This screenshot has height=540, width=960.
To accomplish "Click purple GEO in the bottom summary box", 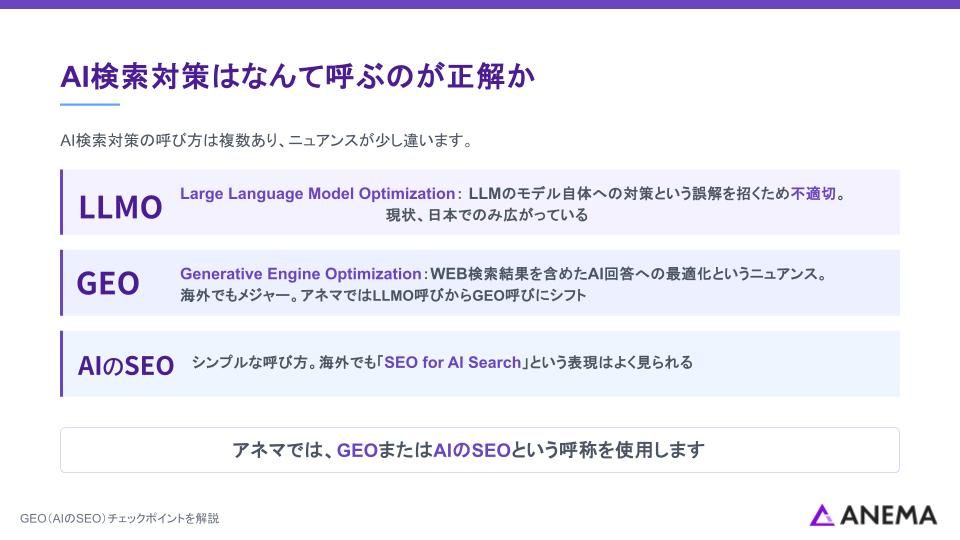I will click(357, 450).
